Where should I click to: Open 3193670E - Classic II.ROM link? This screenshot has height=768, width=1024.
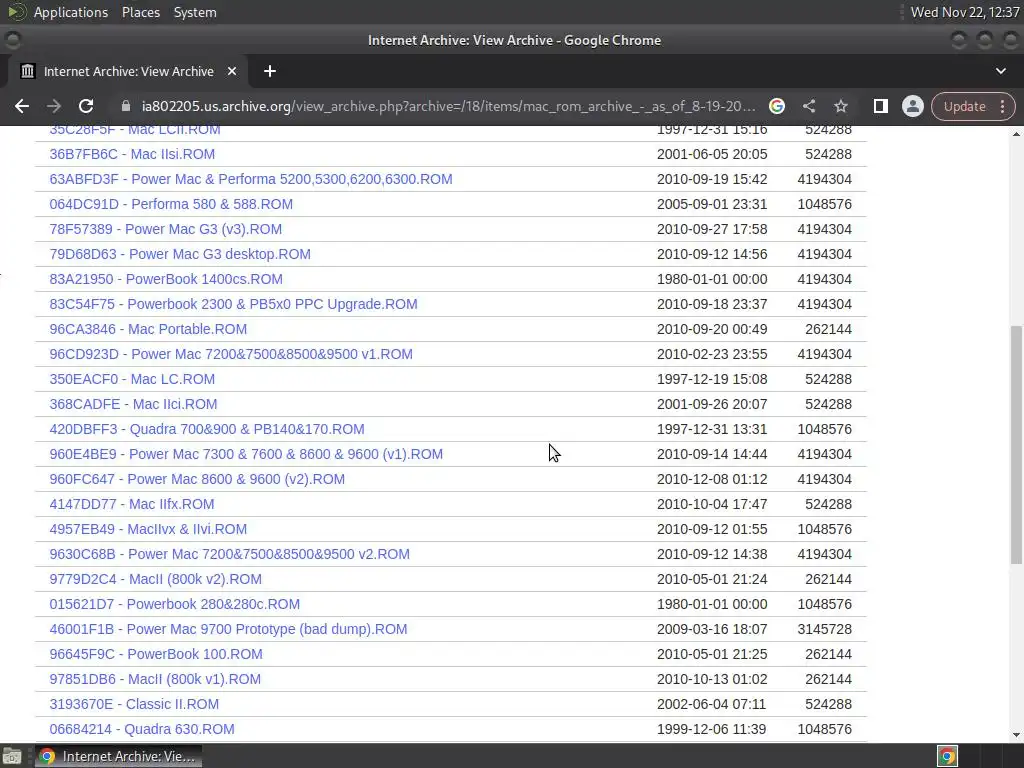tap(134, 704)
